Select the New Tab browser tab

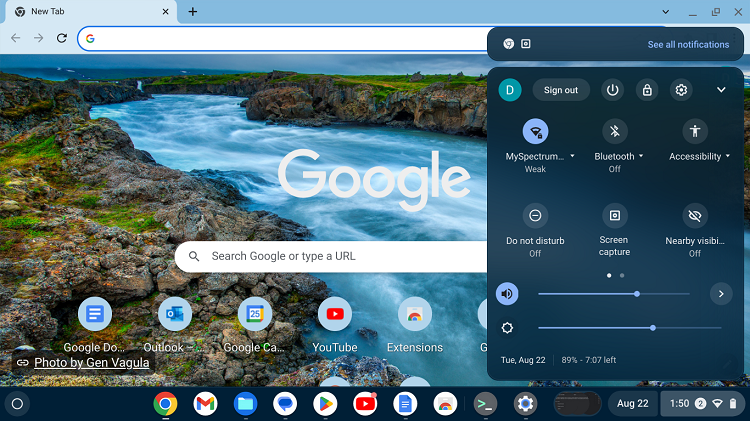[90, 12]
